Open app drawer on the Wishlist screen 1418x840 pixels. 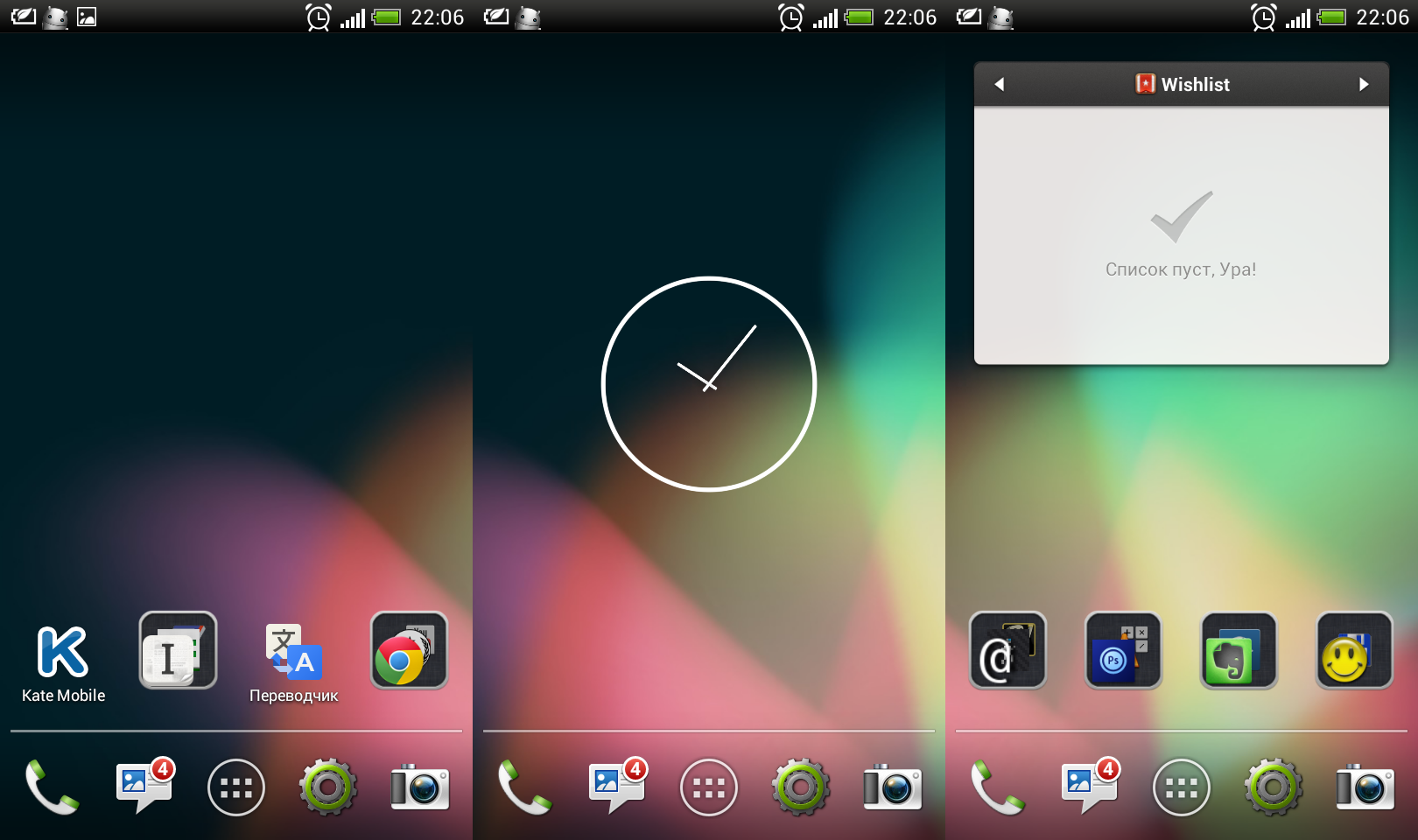[1182, 787]
